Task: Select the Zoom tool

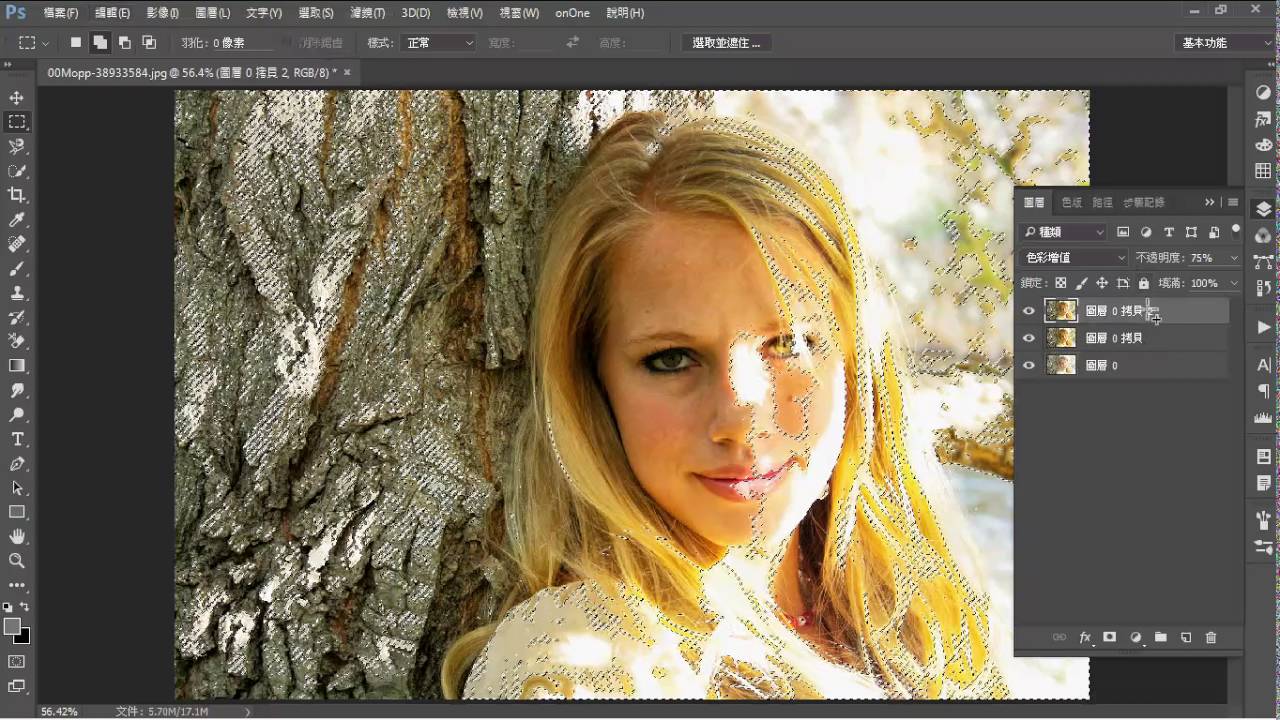Action: tap(17, 561)
